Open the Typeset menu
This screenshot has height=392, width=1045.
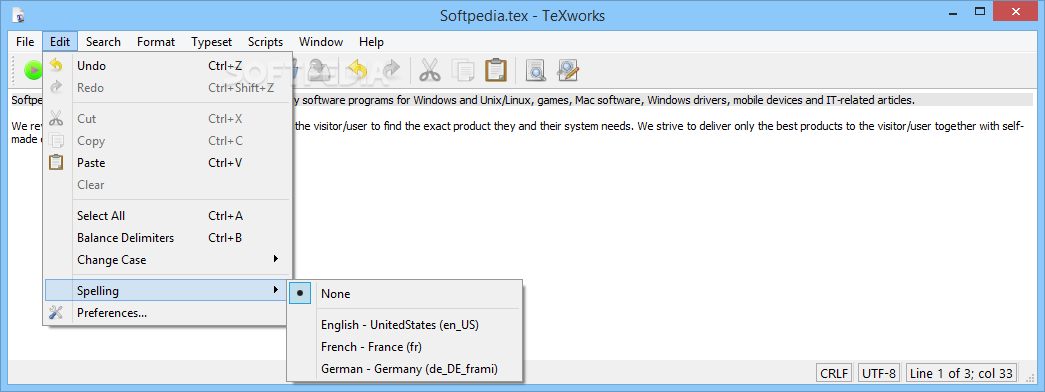tap(211, 42)
